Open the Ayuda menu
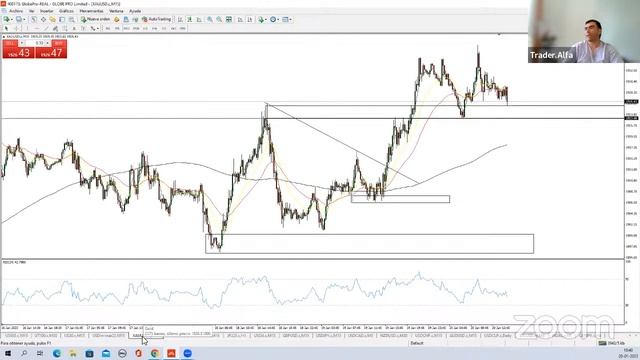Image resolution: width=640 pixels, height=360 pixels. [135, 11]
